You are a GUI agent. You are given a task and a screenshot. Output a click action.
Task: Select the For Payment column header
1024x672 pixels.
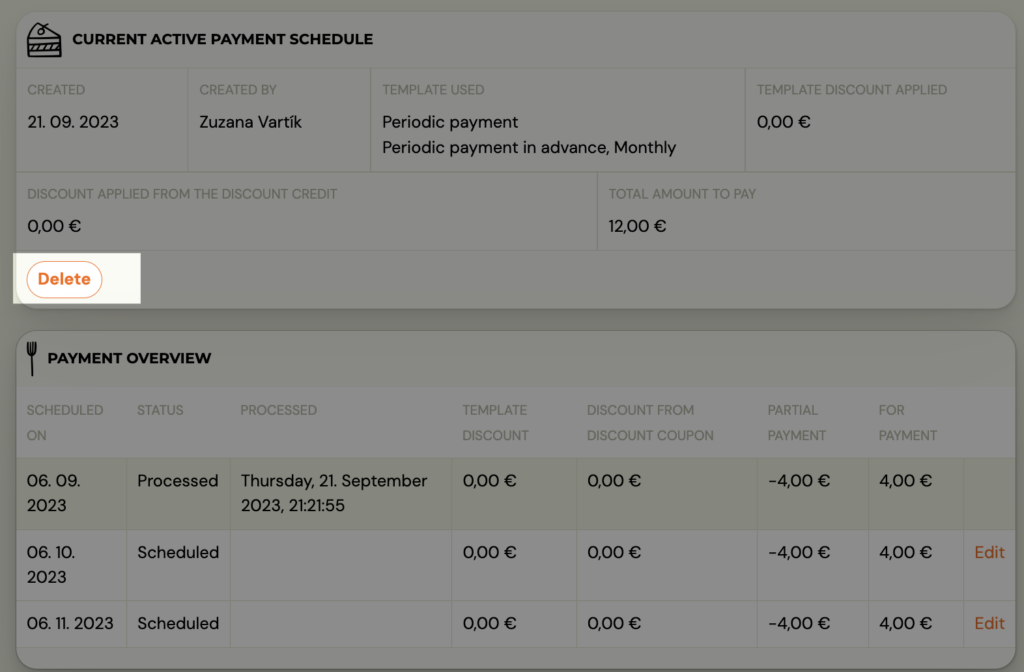click(907, 422)
